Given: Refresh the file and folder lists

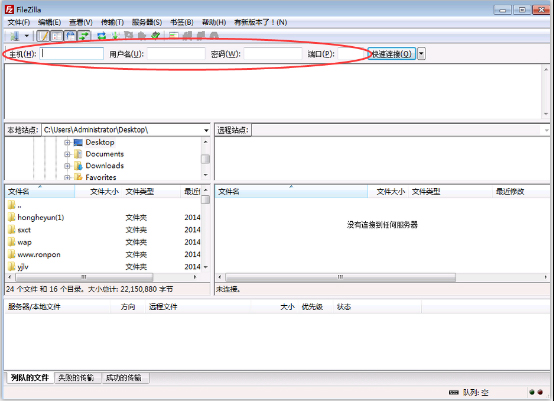Looking at the screenshot, I should pos(102,36).
